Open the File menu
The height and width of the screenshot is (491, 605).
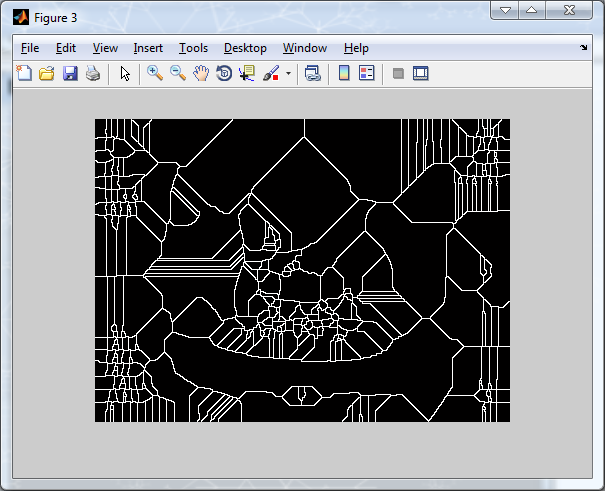click(x=30, y=48)
